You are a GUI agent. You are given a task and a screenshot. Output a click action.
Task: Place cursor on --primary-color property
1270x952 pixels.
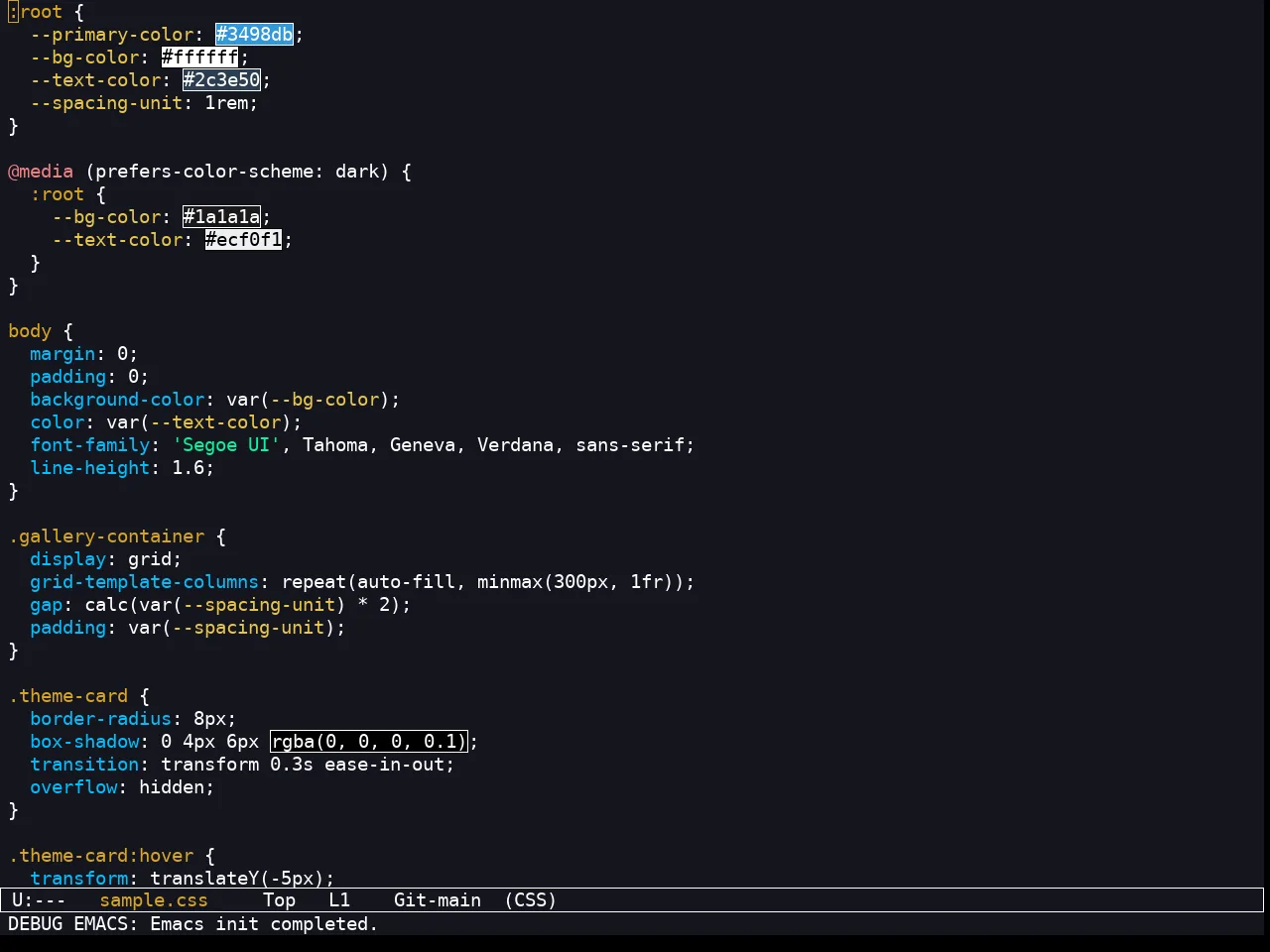pyautogui.click(x=112, y=35)
